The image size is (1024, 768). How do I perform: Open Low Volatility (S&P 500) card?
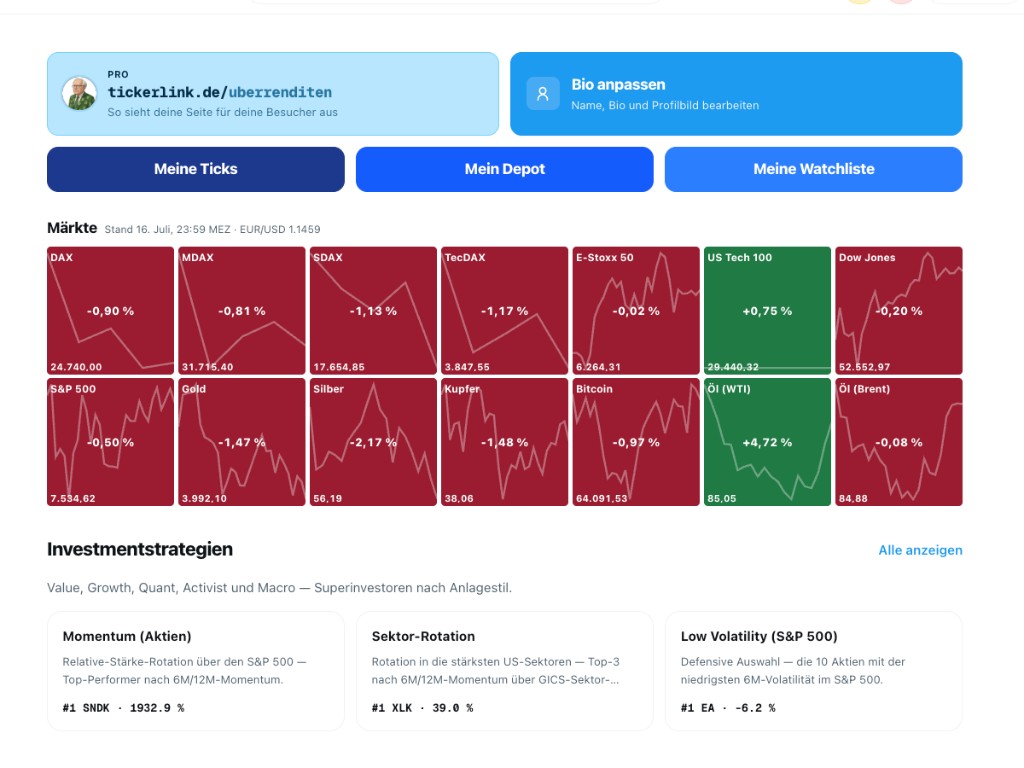click(x=814, y=671)
